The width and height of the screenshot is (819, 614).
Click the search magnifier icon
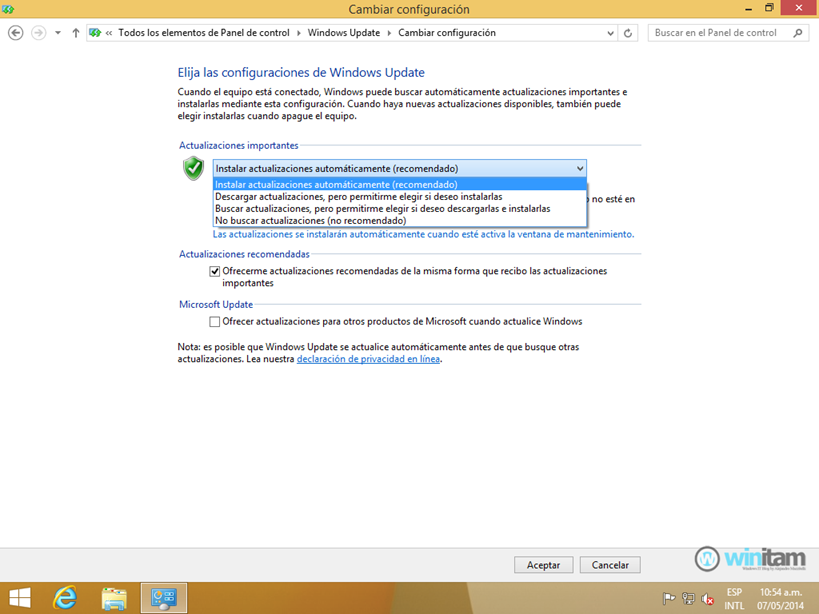[x=795, y=32]
